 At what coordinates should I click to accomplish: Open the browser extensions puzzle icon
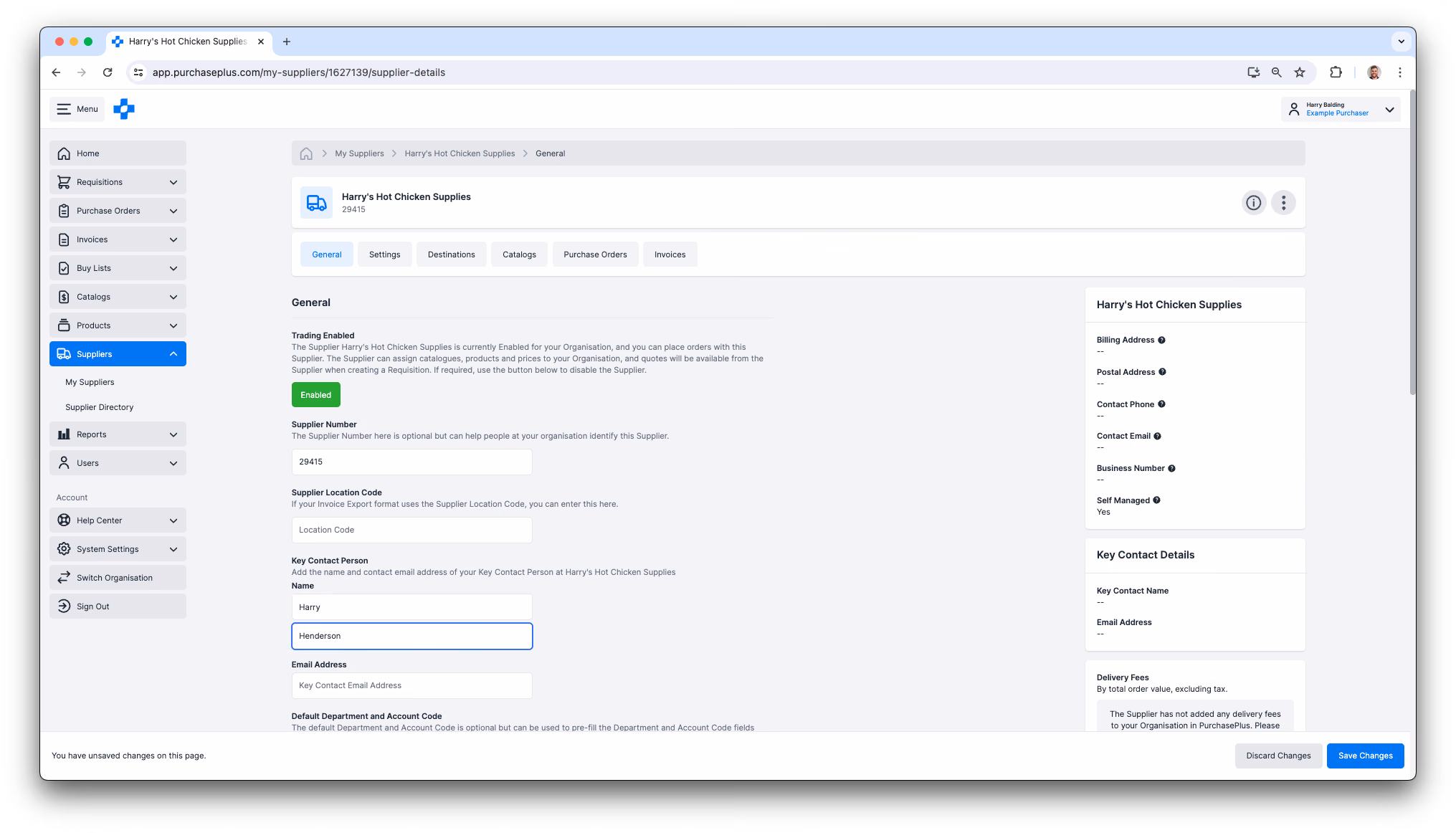(x=1336, y=72)
